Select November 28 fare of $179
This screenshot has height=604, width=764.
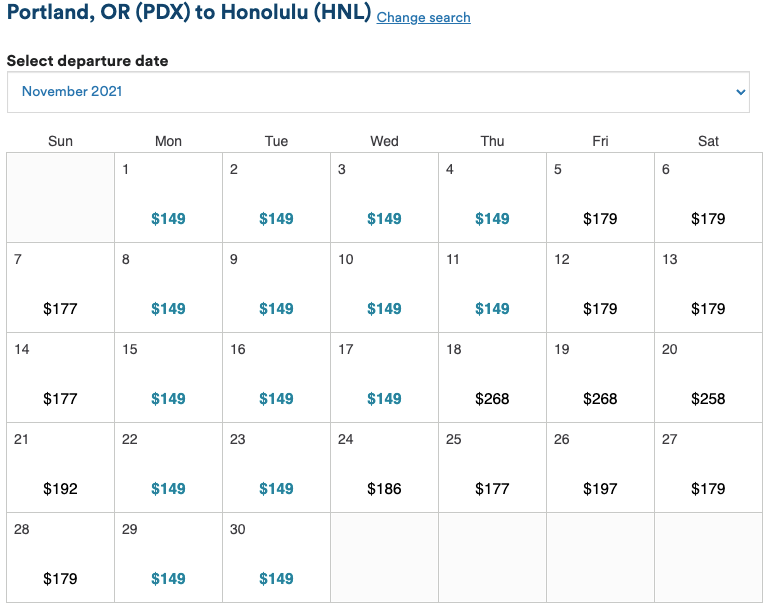[x=60, y=579]
